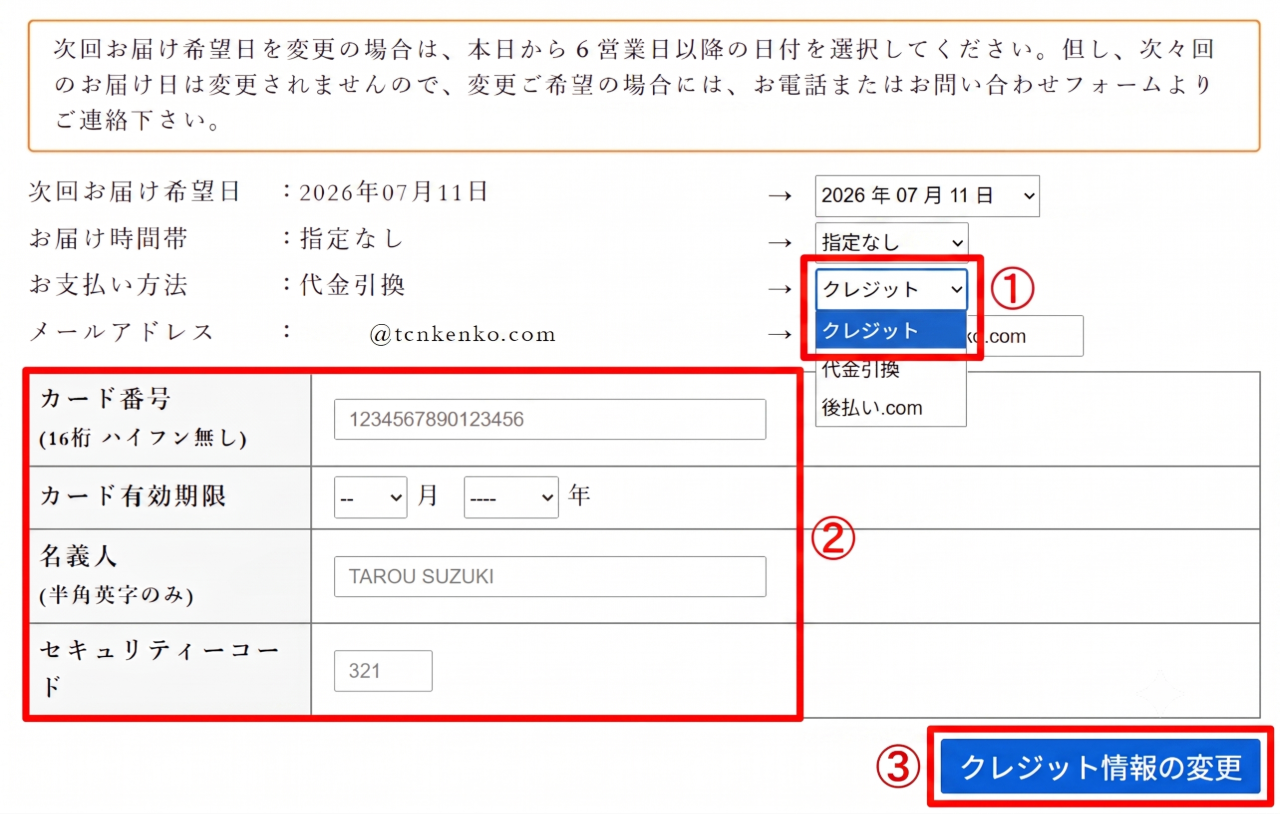Open the 指定なし delivery time dropdown
The height and width of the screenshot is (814, 1280).
(892, 242)
